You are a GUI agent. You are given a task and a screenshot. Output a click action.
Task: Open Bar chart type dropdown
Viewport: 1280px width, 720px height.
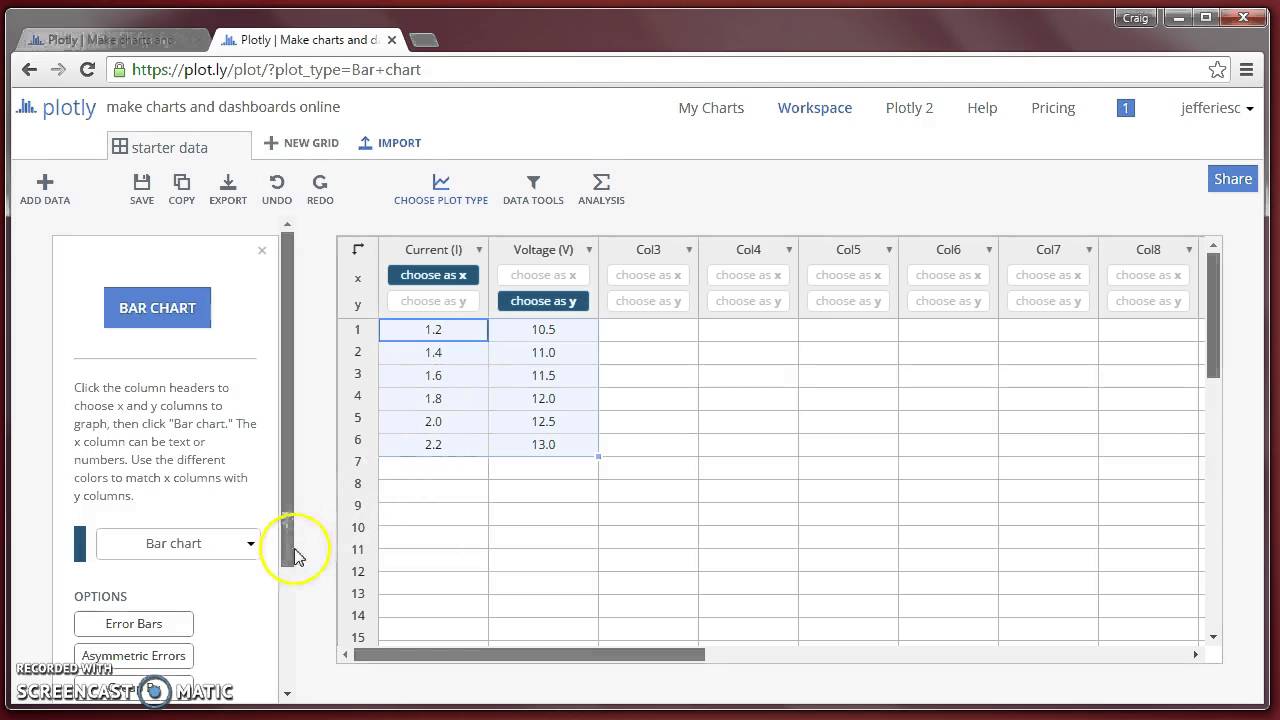pos(178,544)
